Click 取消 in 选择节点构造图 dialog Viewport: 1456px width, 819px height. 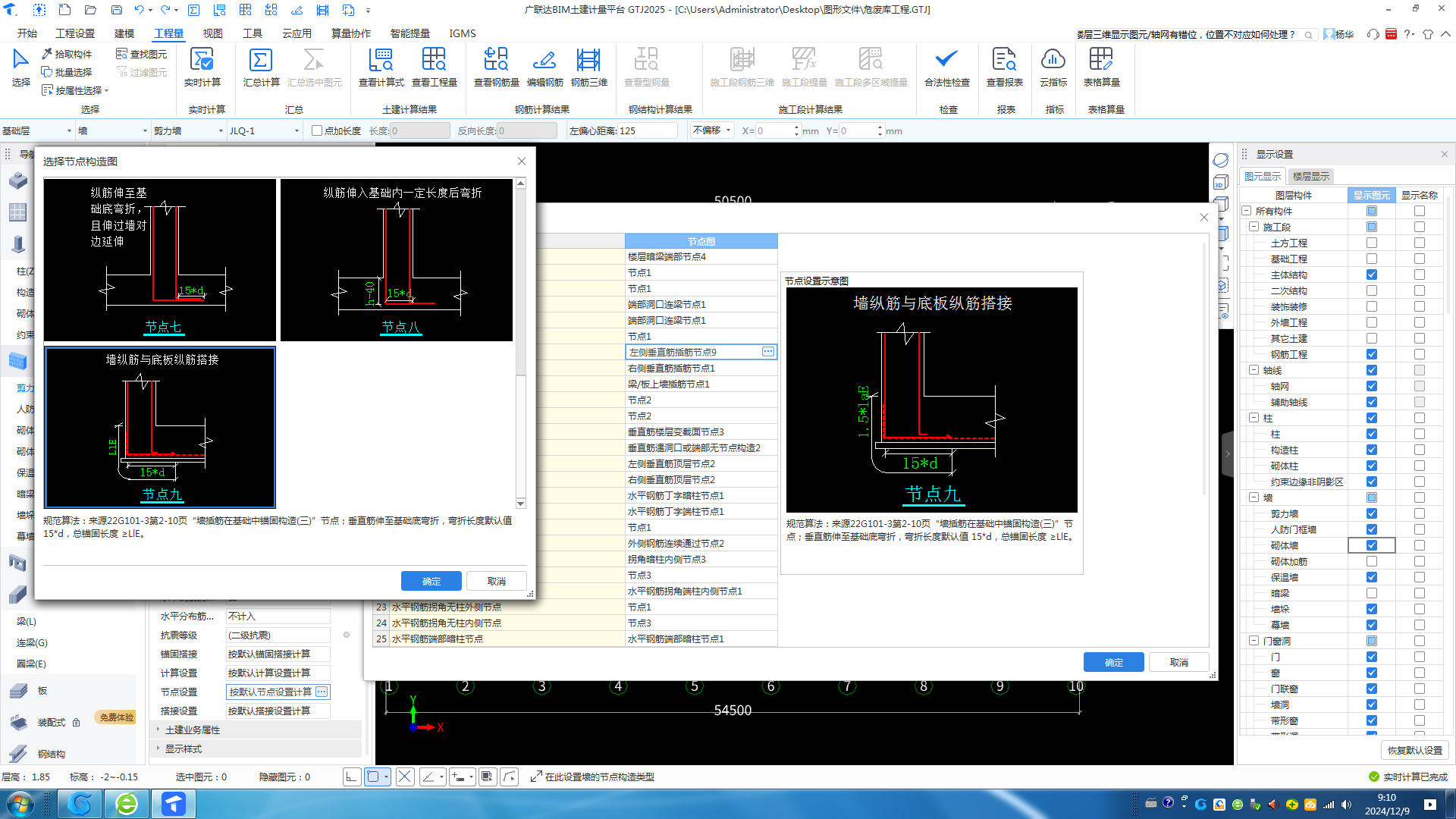pyautogui.click(x=497, y=581)
